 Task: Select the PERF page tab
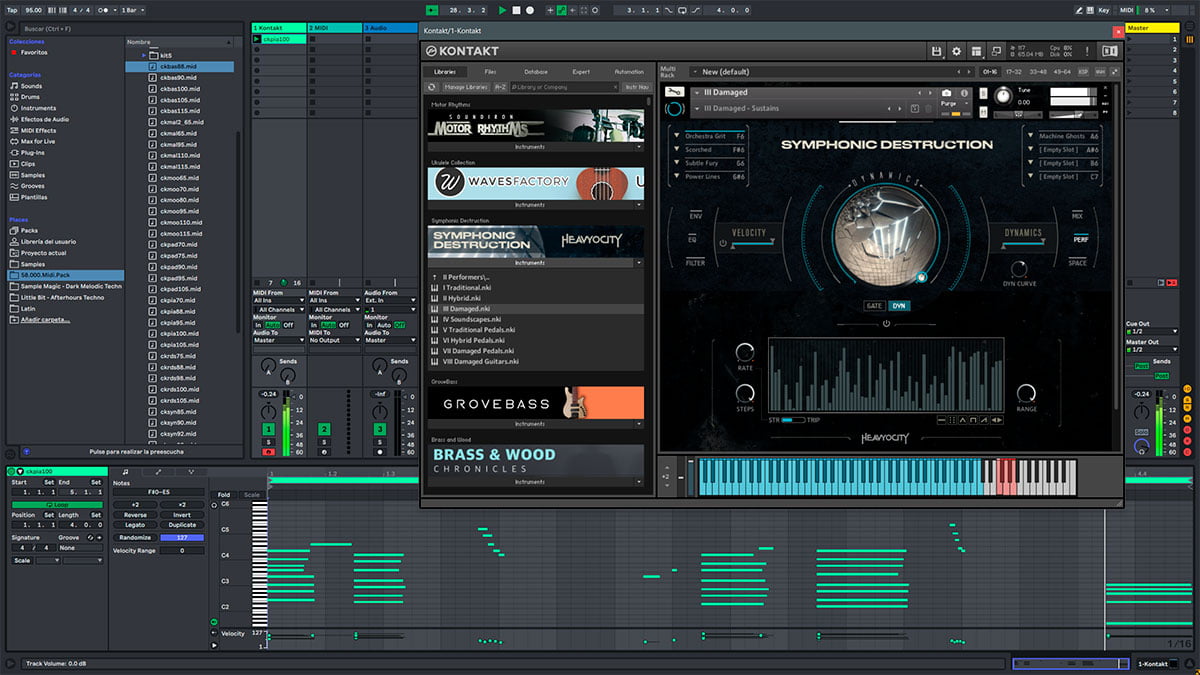tap(1080, 239)
